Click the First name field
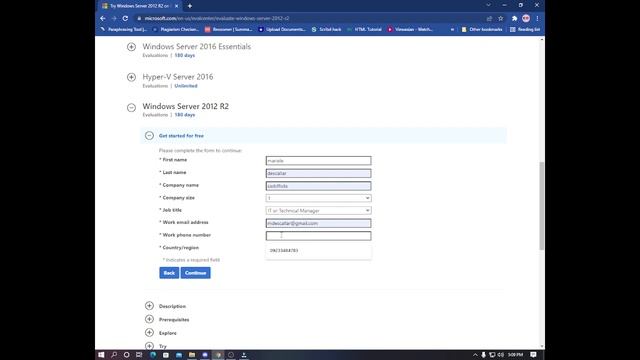Image resolution: width=640 pixels, height=360 pixels. pyautogui.click(x=318, y=161)
